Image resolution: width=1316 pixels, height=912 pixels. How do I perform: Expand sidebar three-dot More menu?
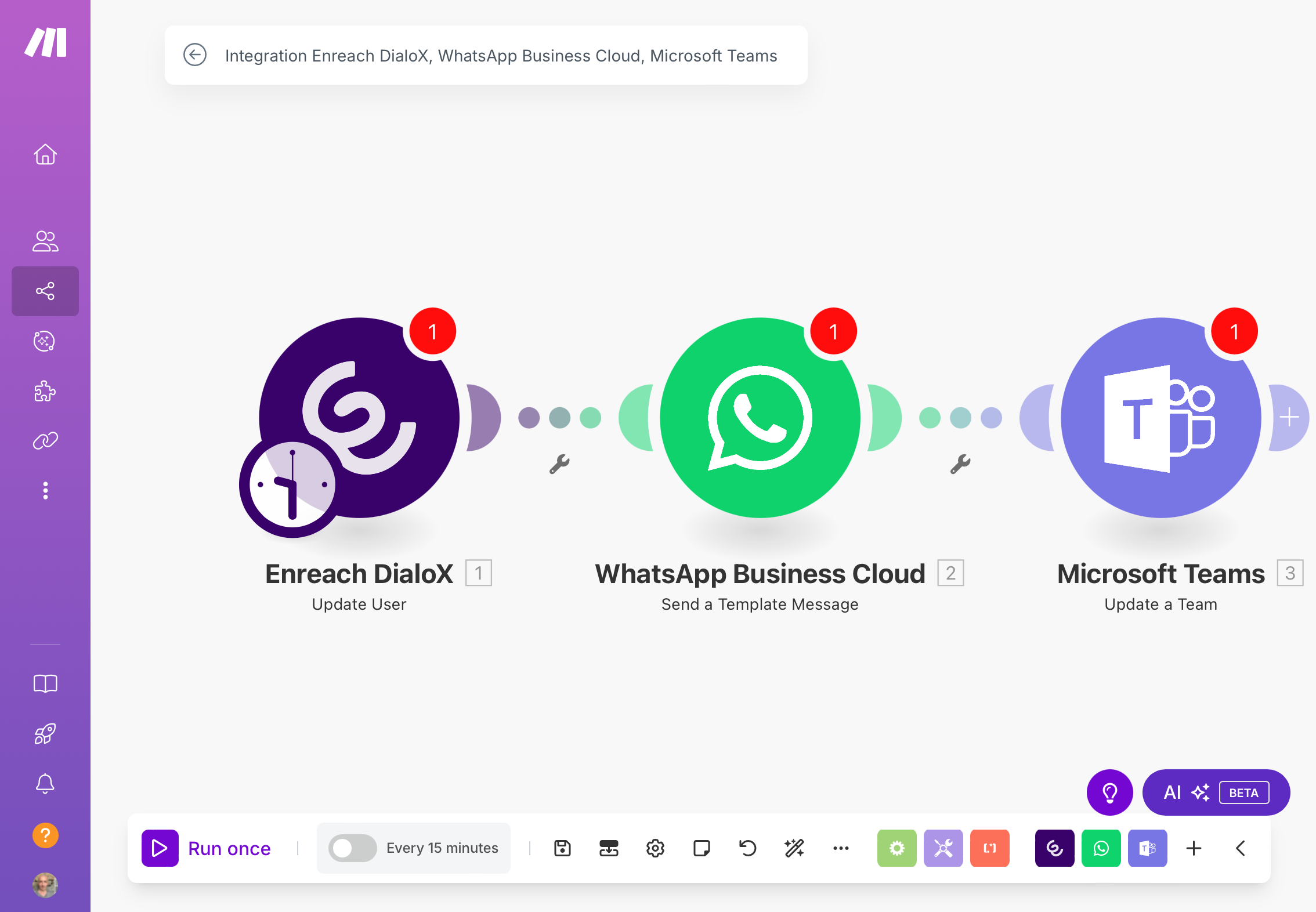tap(45, 491)
